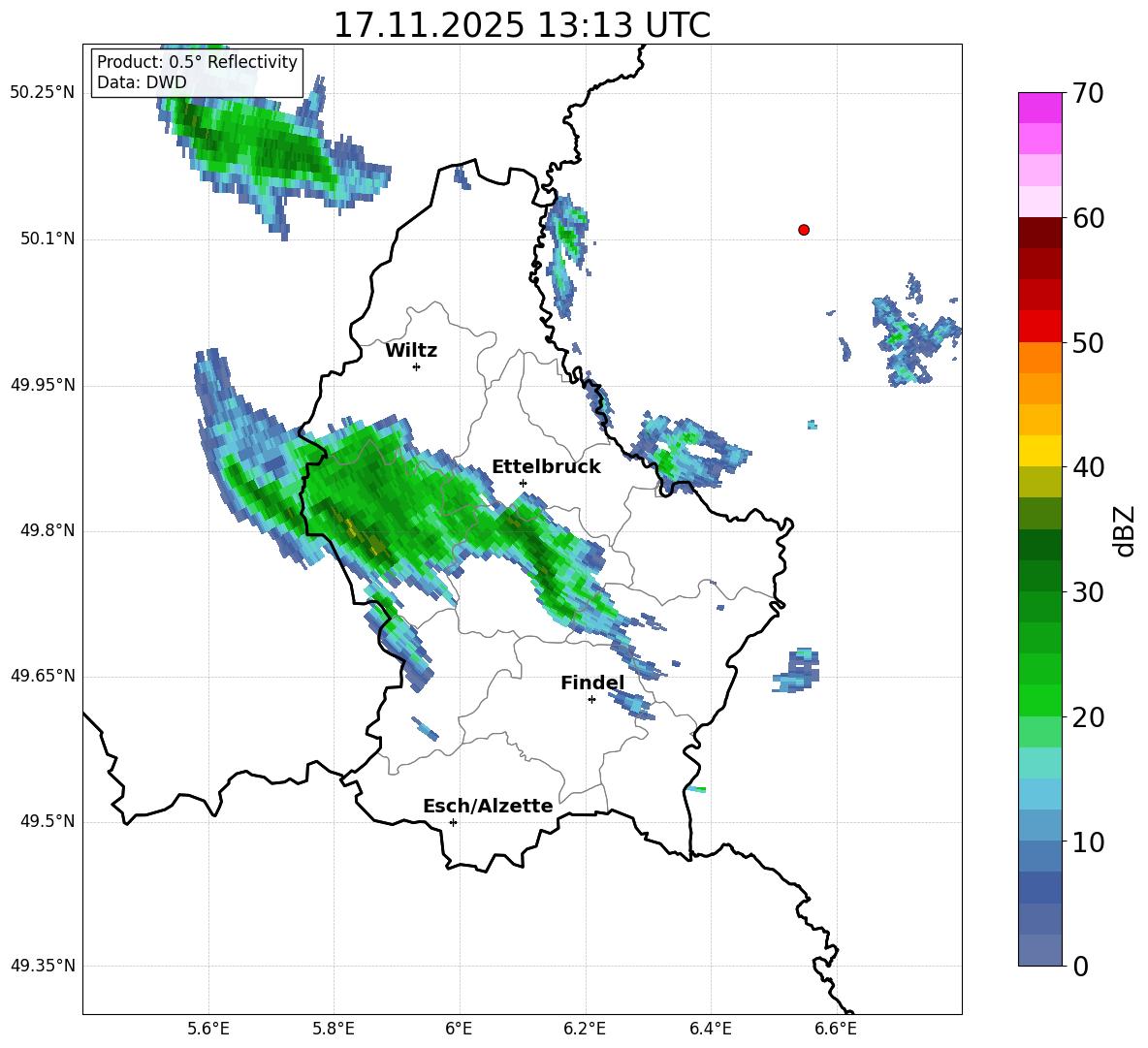Click the 6.6°E longitude label
The image size is (1148, 1048).
tap(836, 1029)
